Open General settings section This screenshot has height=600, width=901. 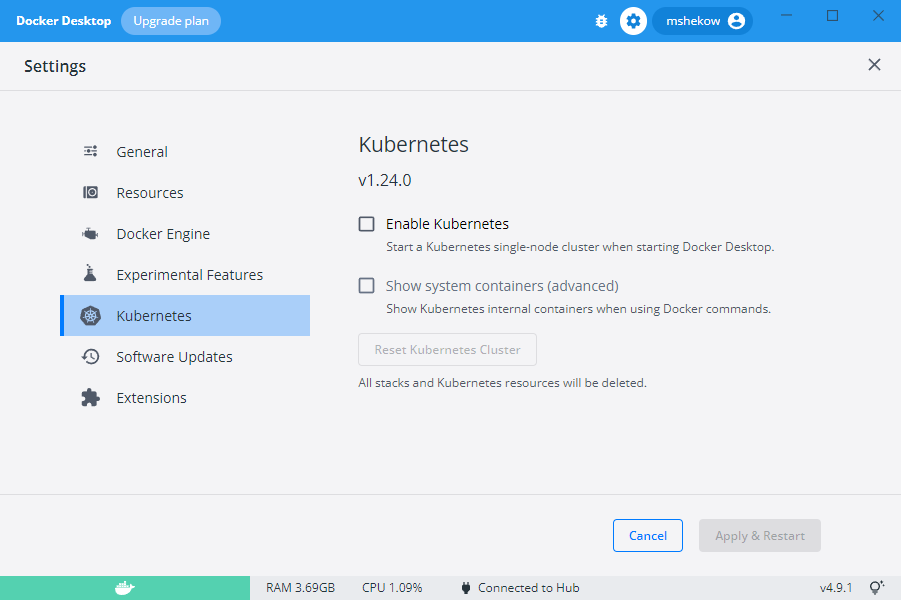coord(185,152)
